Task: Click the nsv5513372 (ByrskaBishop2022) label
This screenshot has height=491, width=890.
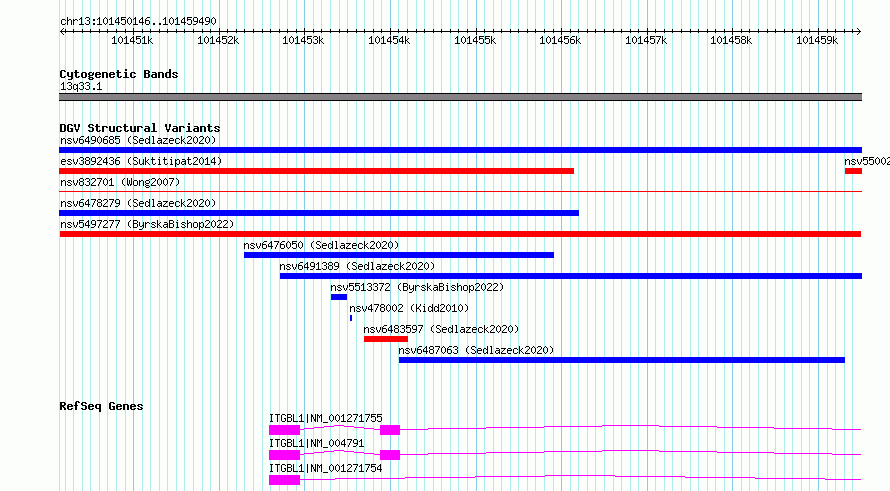Action: (x=417, y=287)
